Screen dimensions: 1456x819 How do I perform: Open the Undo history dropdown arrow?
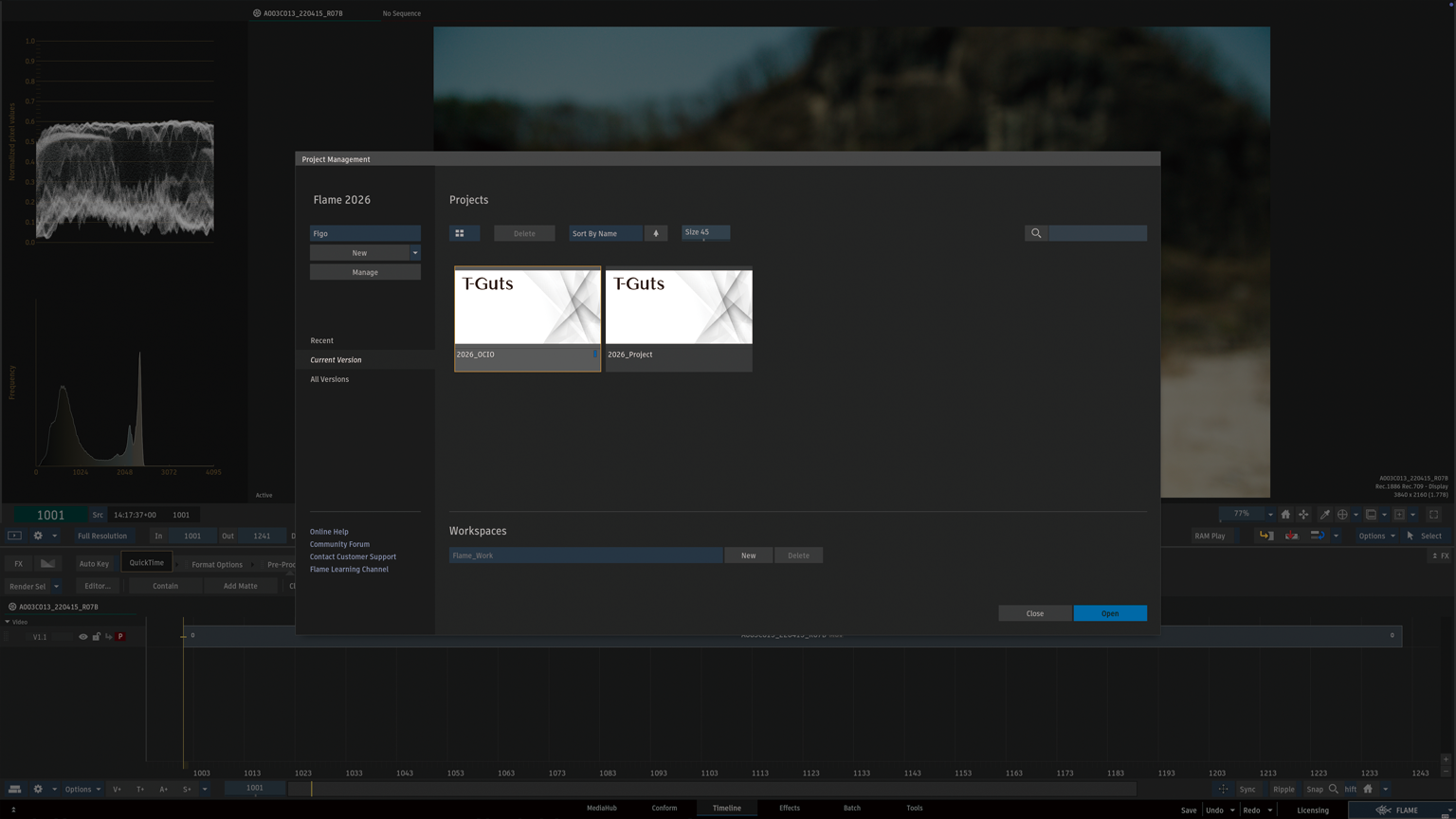pos(1232,810)
